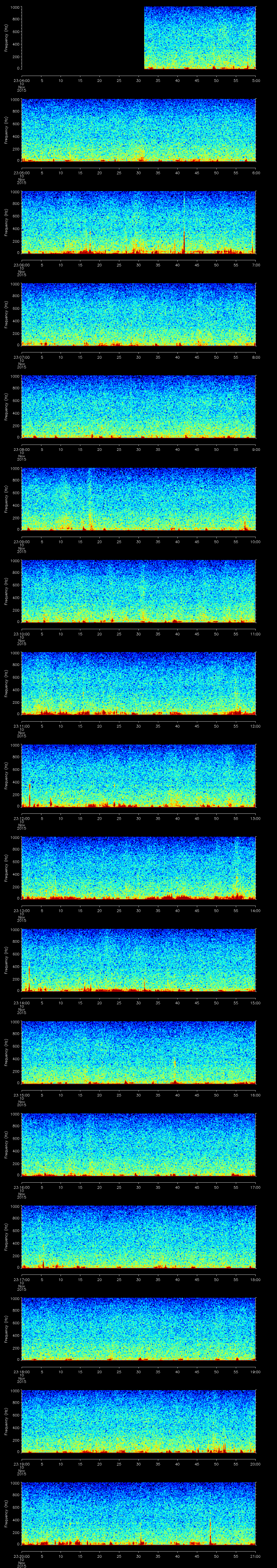Open the spectrogram panel starting at 23:14:00

(x=139, y=960)
